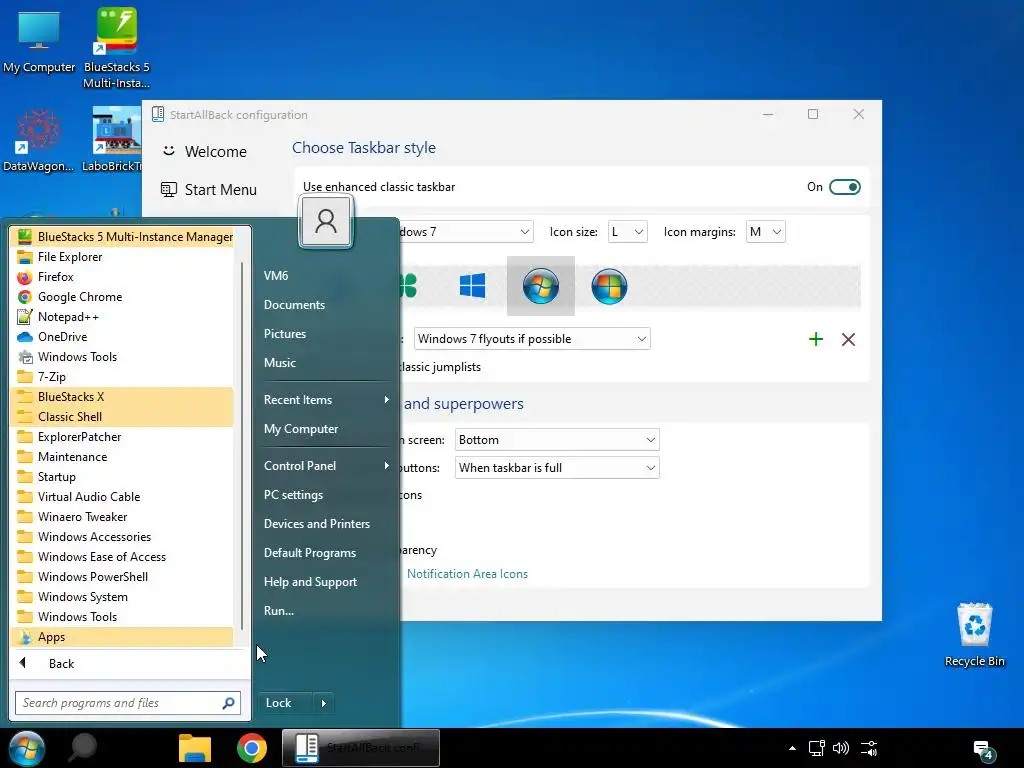Select the green clover start button style
Viewport: 1024px width, 768px height.
pyautogui.click(x=408, y=286)
